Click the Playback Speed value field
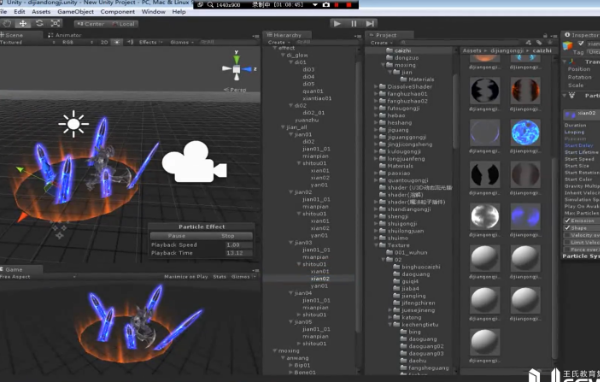The height and width of the screenshot is (382, 600). click(x=239, y=245)
